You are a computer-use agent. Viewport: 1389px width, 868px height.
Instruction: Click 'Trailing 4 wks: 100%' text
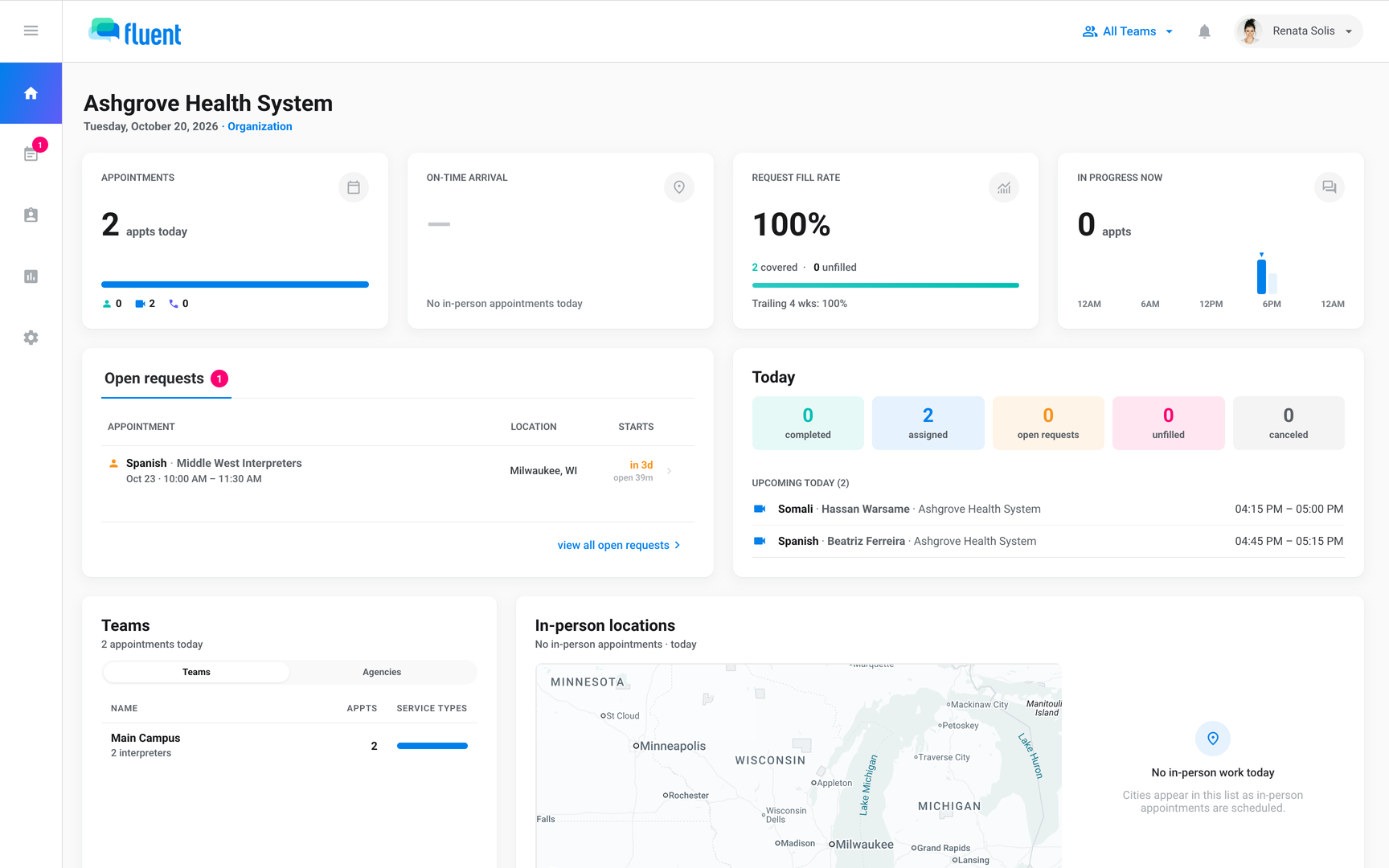tap(800, 304)
